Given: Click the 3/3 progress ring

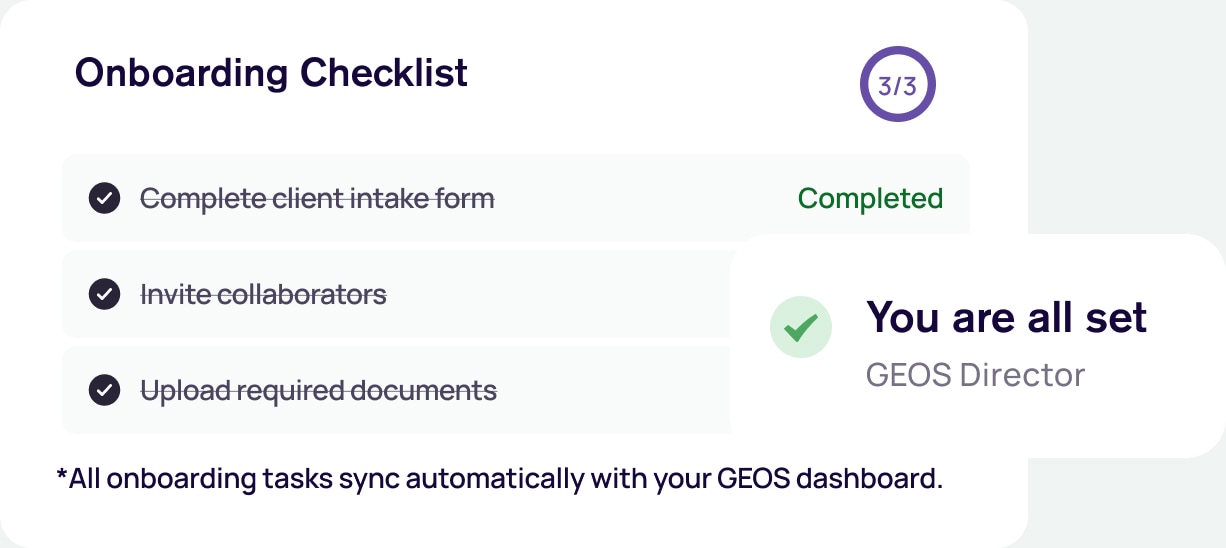Looking at the screenshot, I should point(897,86).
